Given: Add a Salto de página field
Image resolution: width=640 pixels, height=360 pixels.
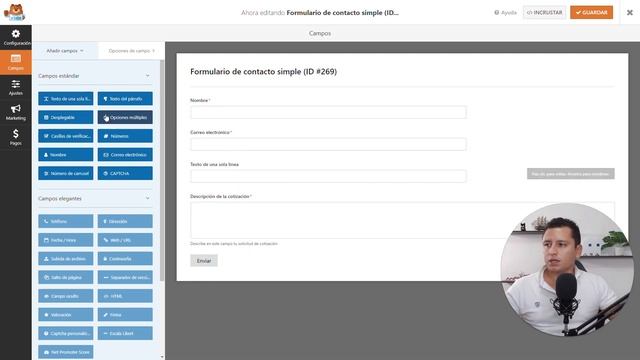Looking at the screenshot, I should 66,278.
